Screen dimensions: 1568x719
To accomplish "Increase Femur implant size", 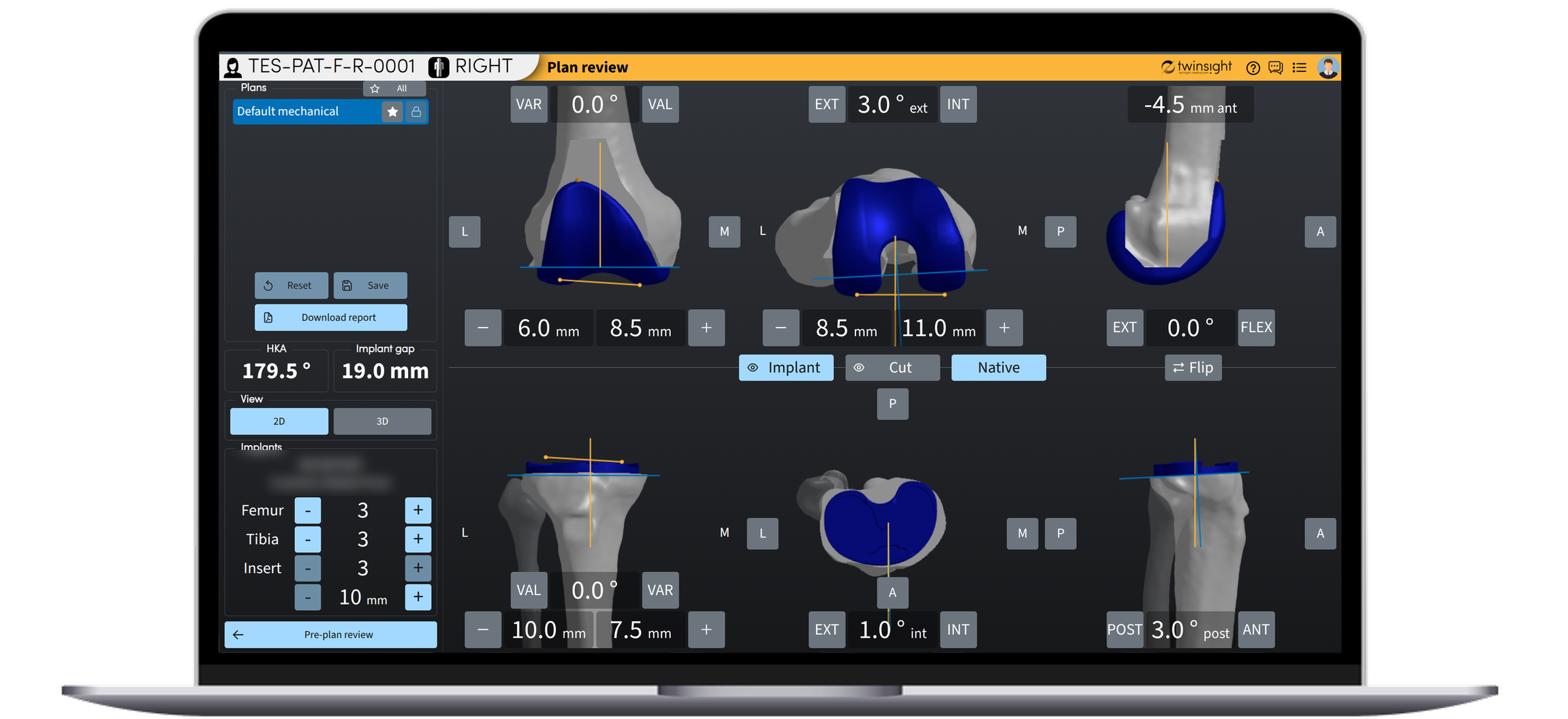I will (418, 510).
